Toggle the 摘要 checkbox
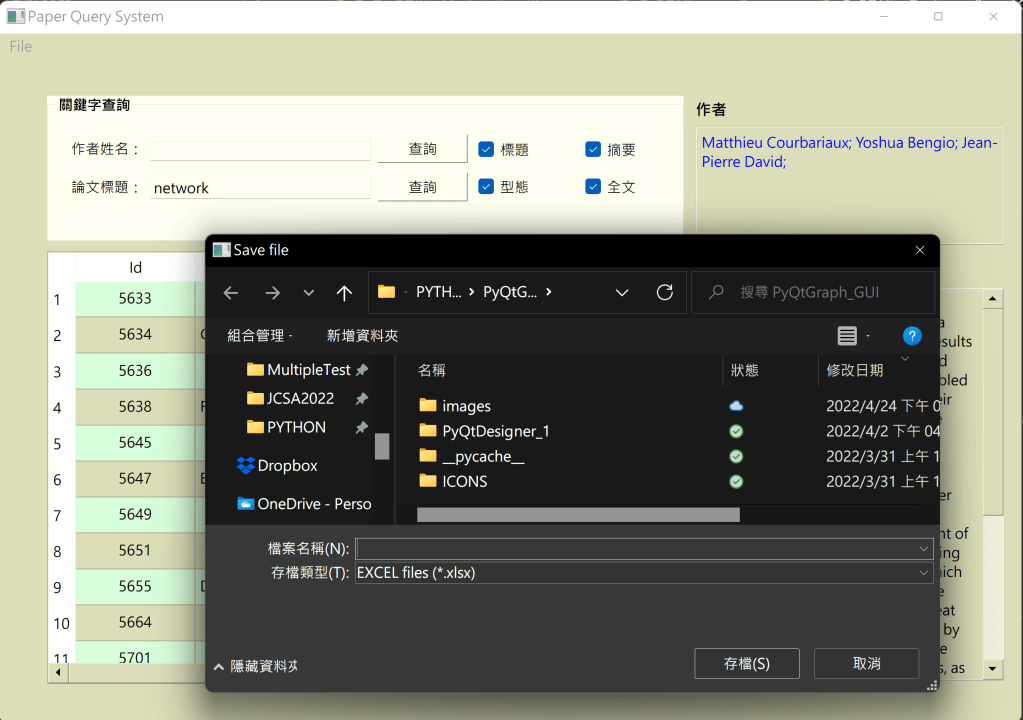 point(593,150)
